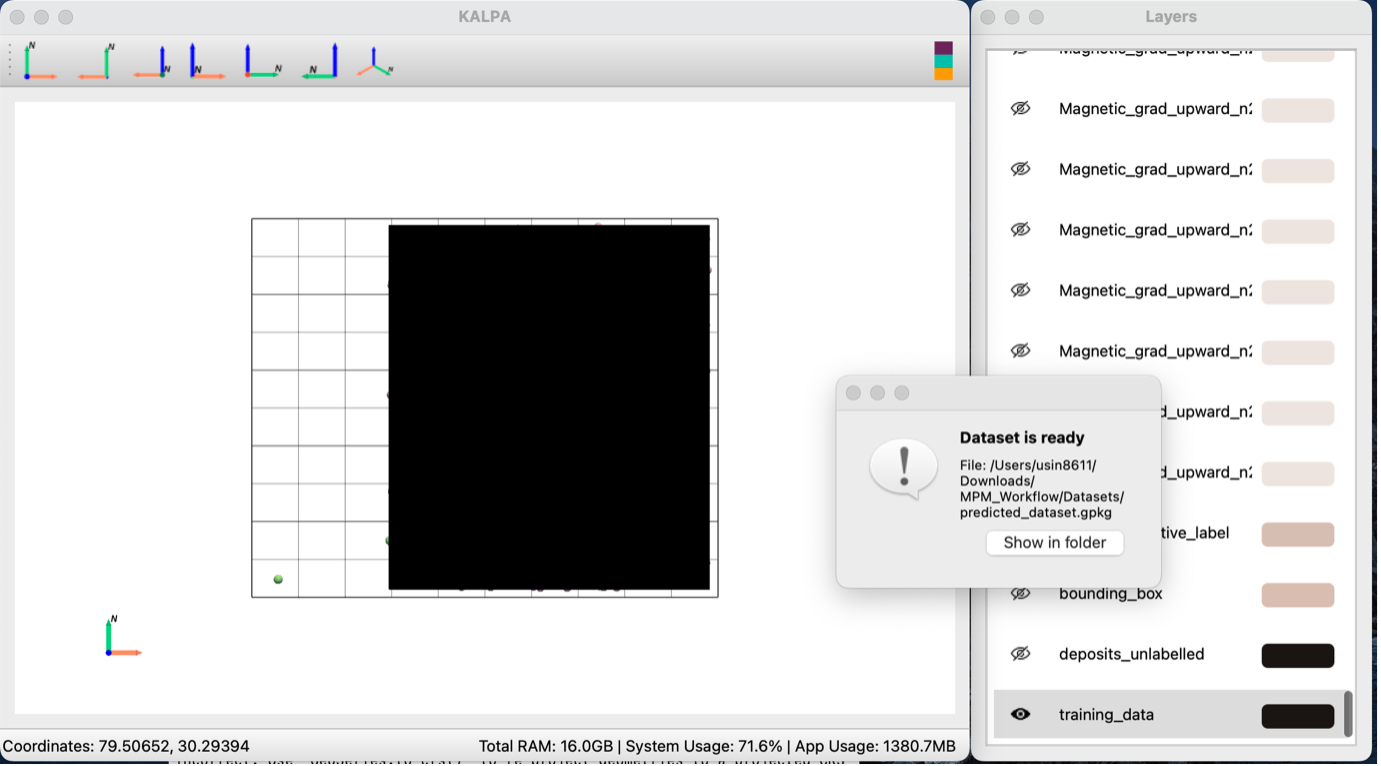1381x766 pixels.
Task: Click the purple-teal-orange color legend icon
Action: pos(943,61)
